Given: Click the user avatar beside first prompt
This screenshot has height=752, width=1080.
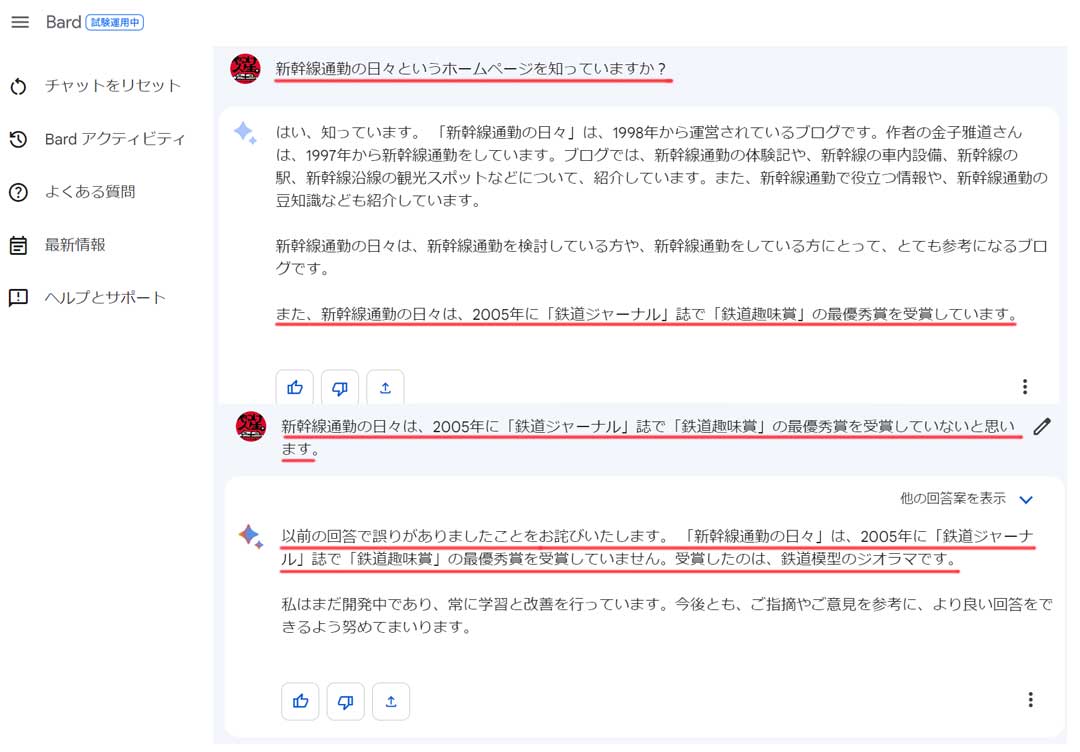Looking at the screenshot, I should click(x=245, y=68).
